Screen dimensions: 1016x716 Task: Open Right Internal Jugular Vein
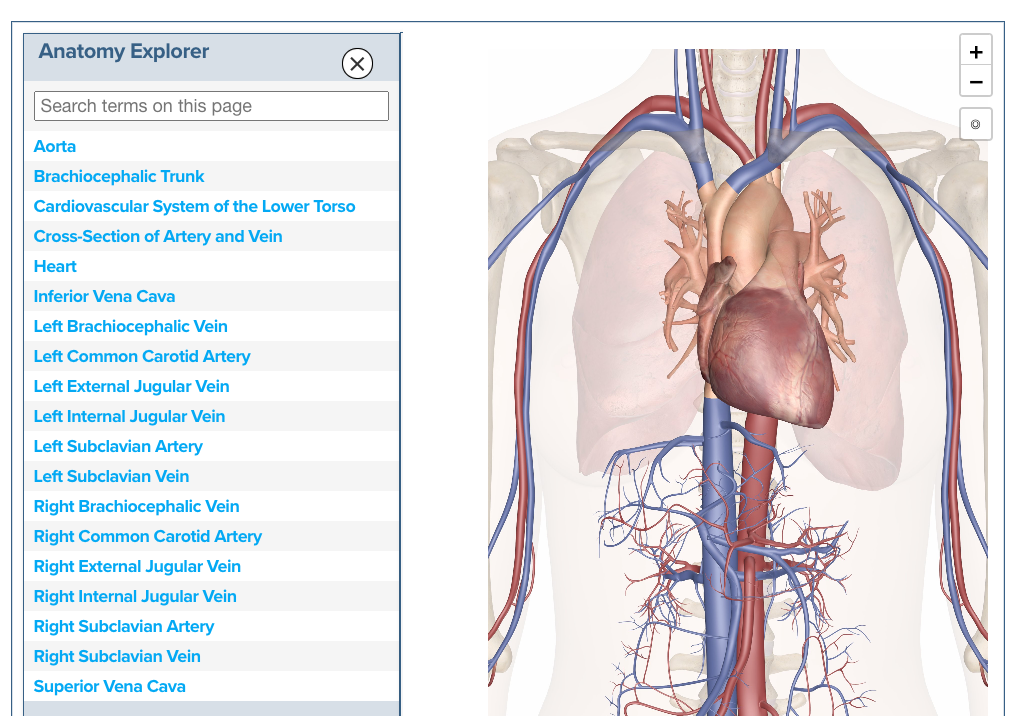(135, 596)
